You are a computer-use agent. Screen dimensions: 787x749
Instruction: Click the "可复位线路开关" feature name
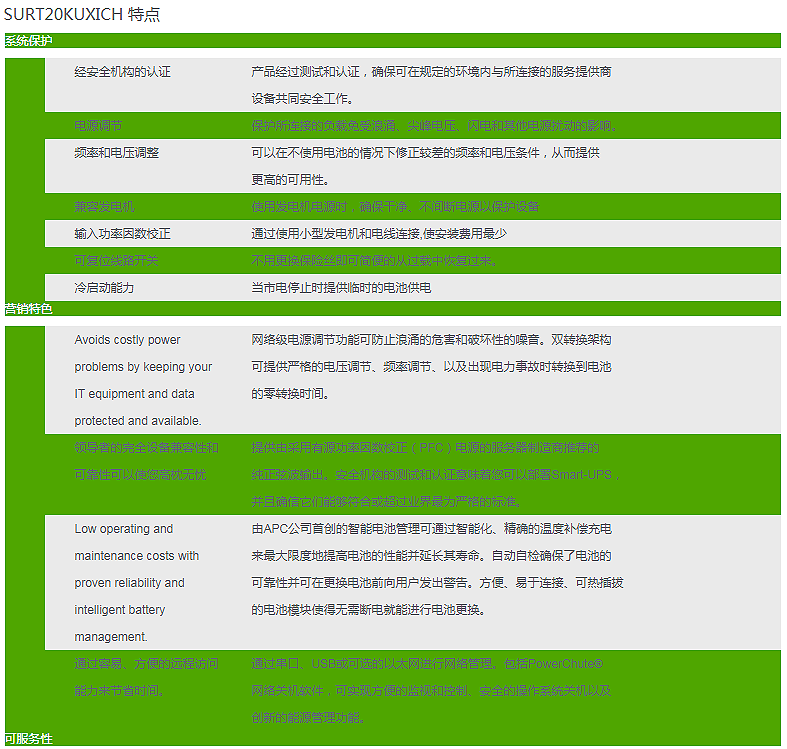coord(116,261)
